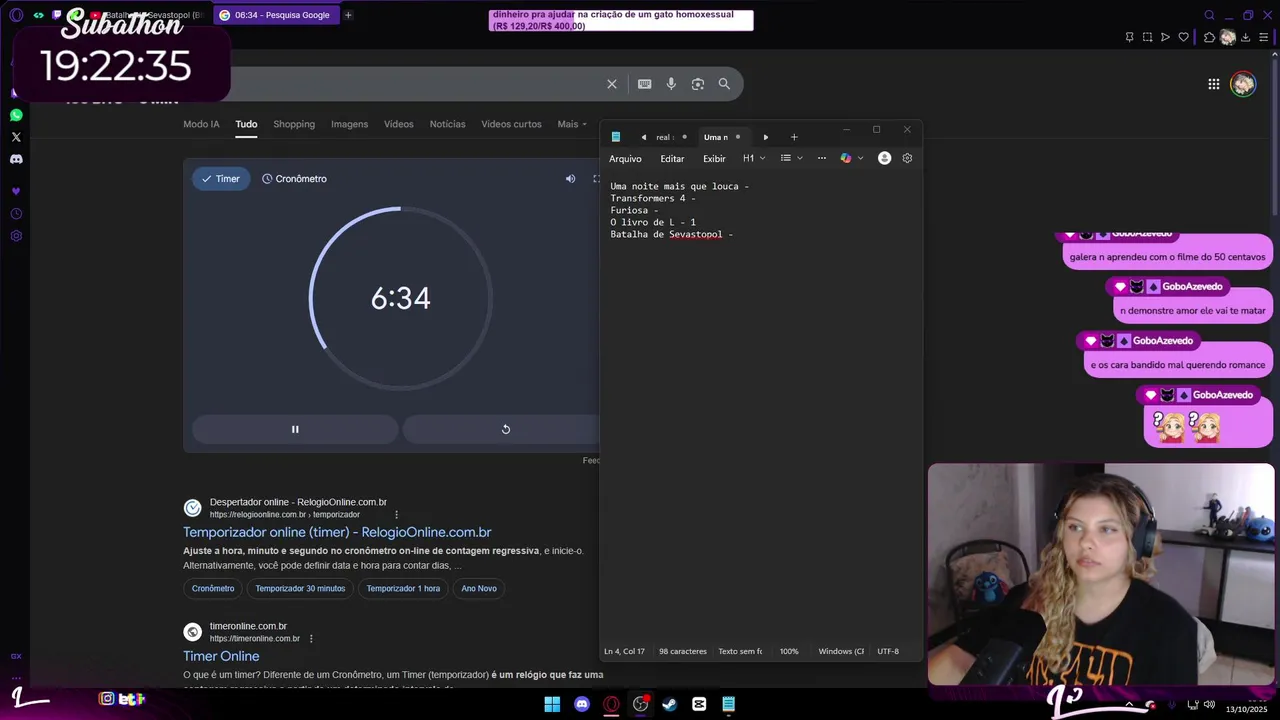The image size is (1280, 720).
Task: Open Google account avatar on page
Action: (1243, 84)
